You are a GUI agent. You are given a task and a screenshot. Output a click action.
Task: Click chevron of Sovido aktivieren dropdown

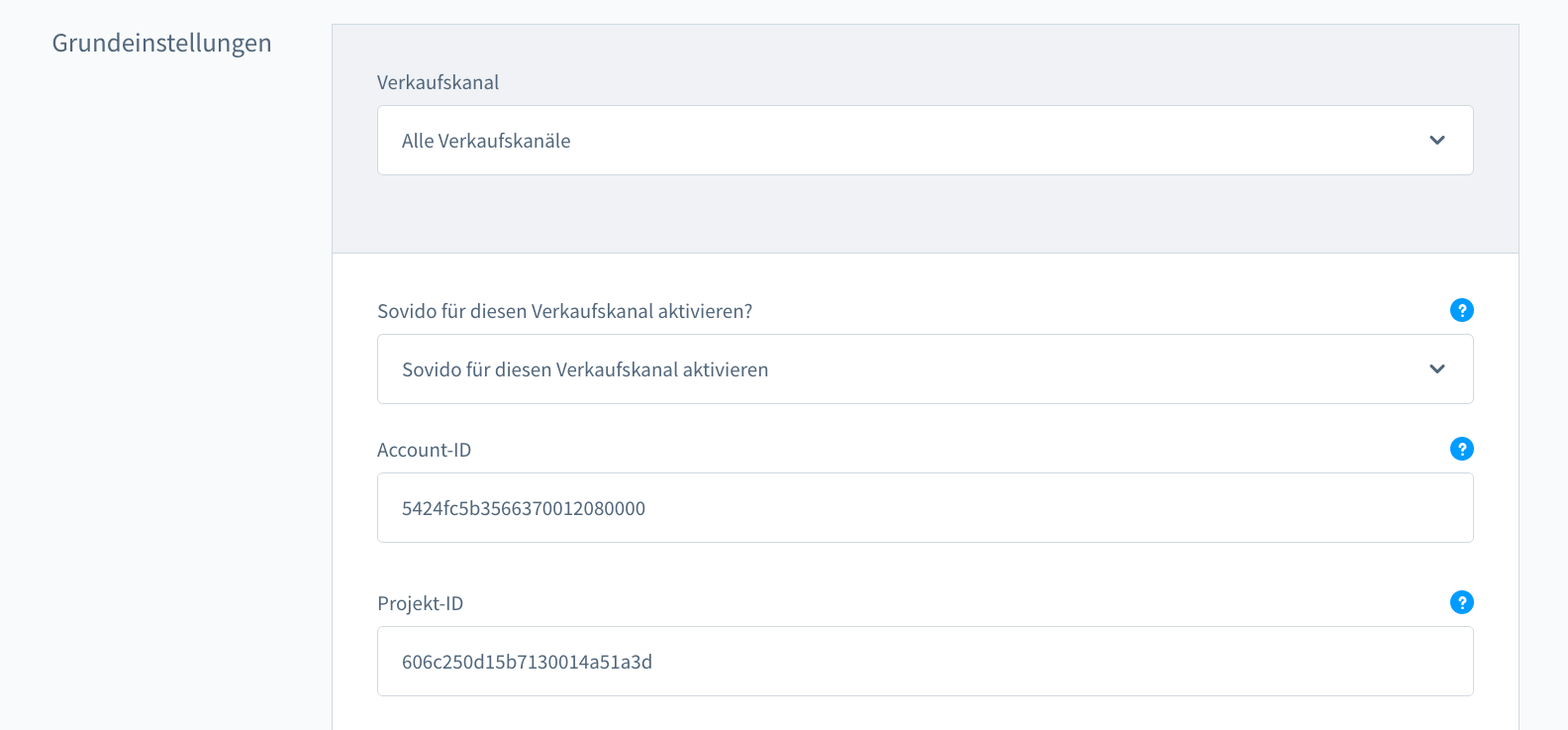click(x=1437, y=369)
